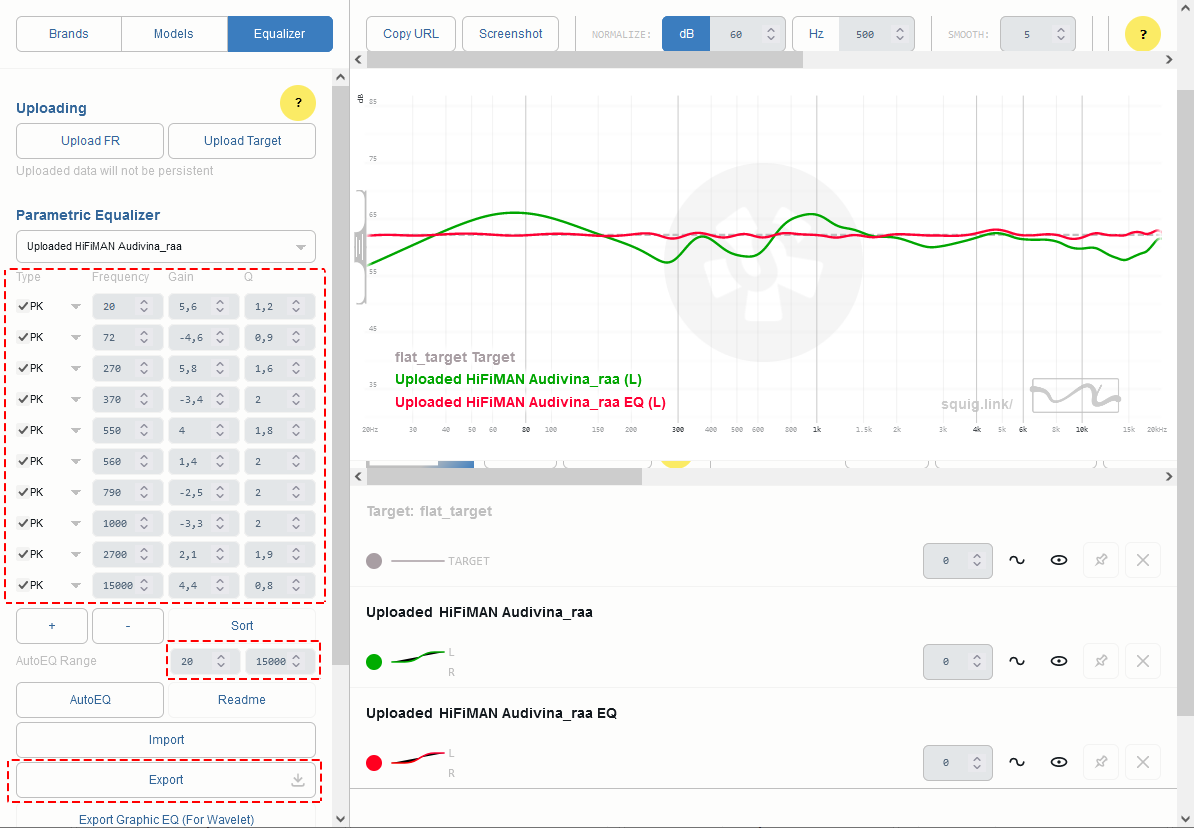Viewport: 1194px width, 828px height.
Task: Switch to the Models tab
Action: click(174, 34)
